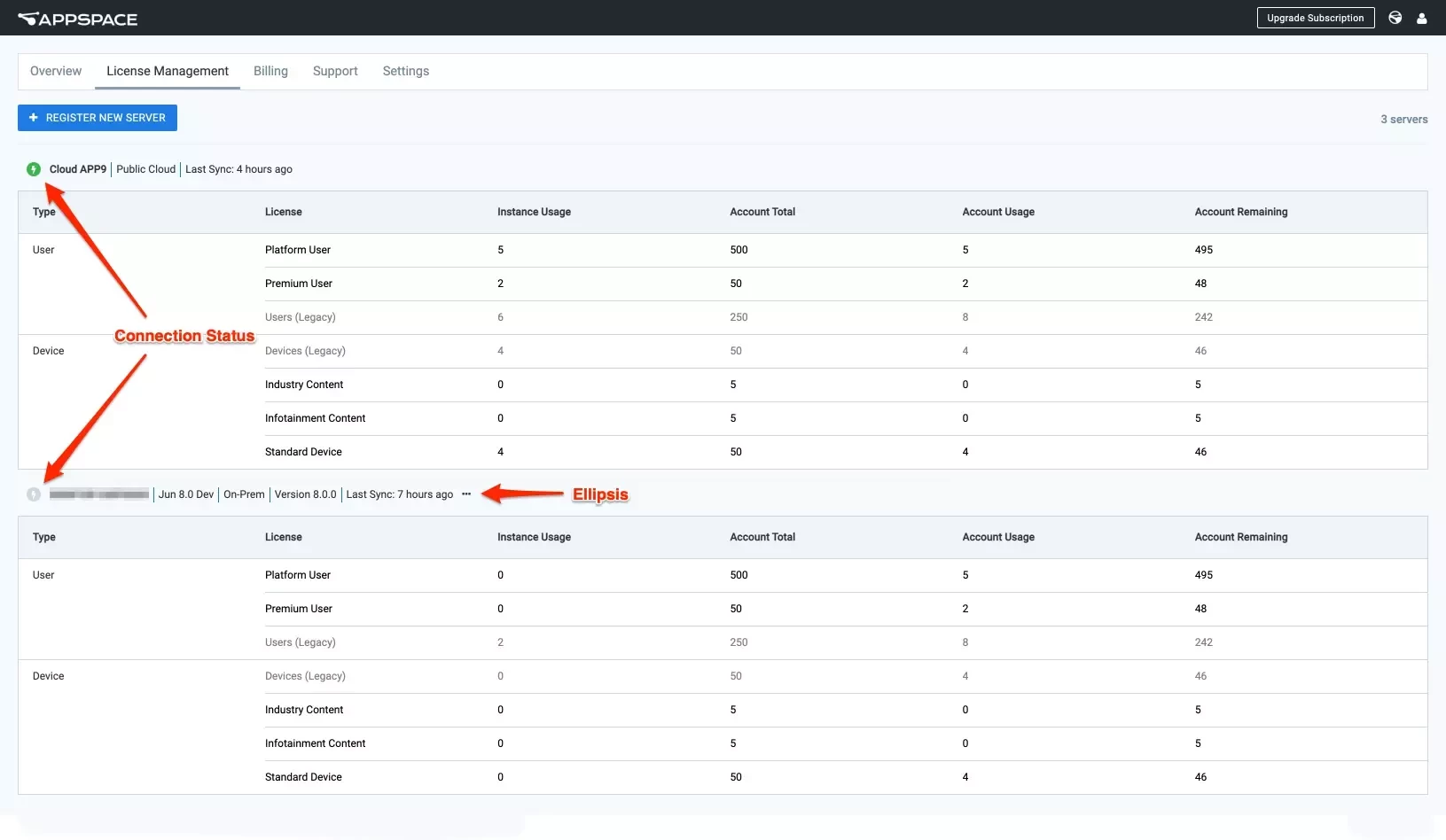
Task: Click the Upgrade Subscription button
Action: (1316, 18)
